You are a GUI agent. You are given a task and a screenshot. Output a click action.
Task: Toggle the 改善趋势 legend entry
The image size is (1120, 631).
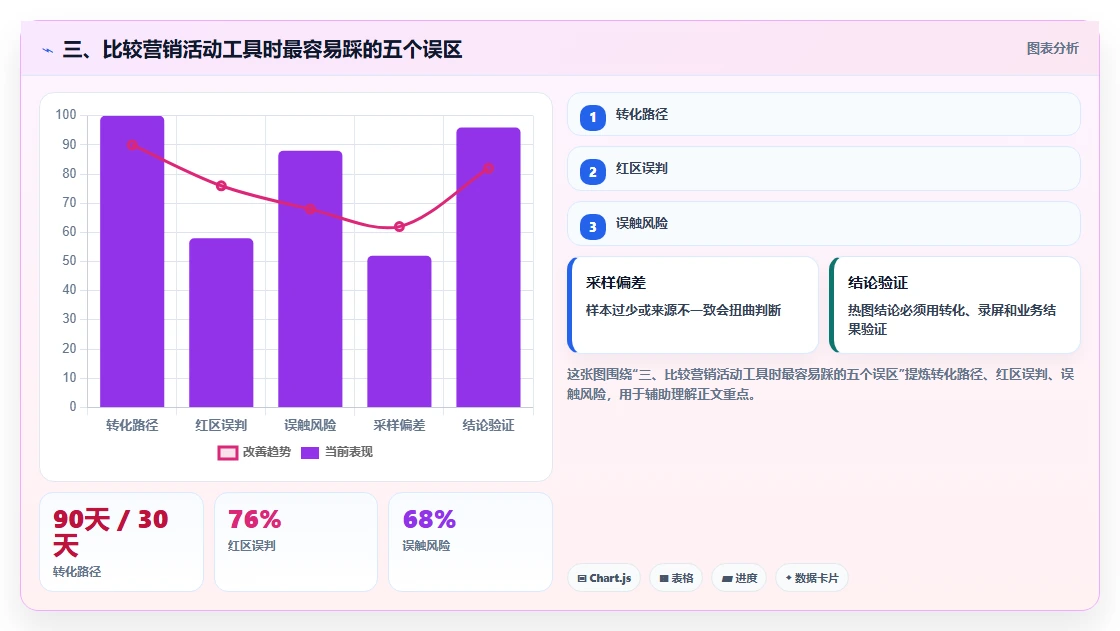(254, 452)
